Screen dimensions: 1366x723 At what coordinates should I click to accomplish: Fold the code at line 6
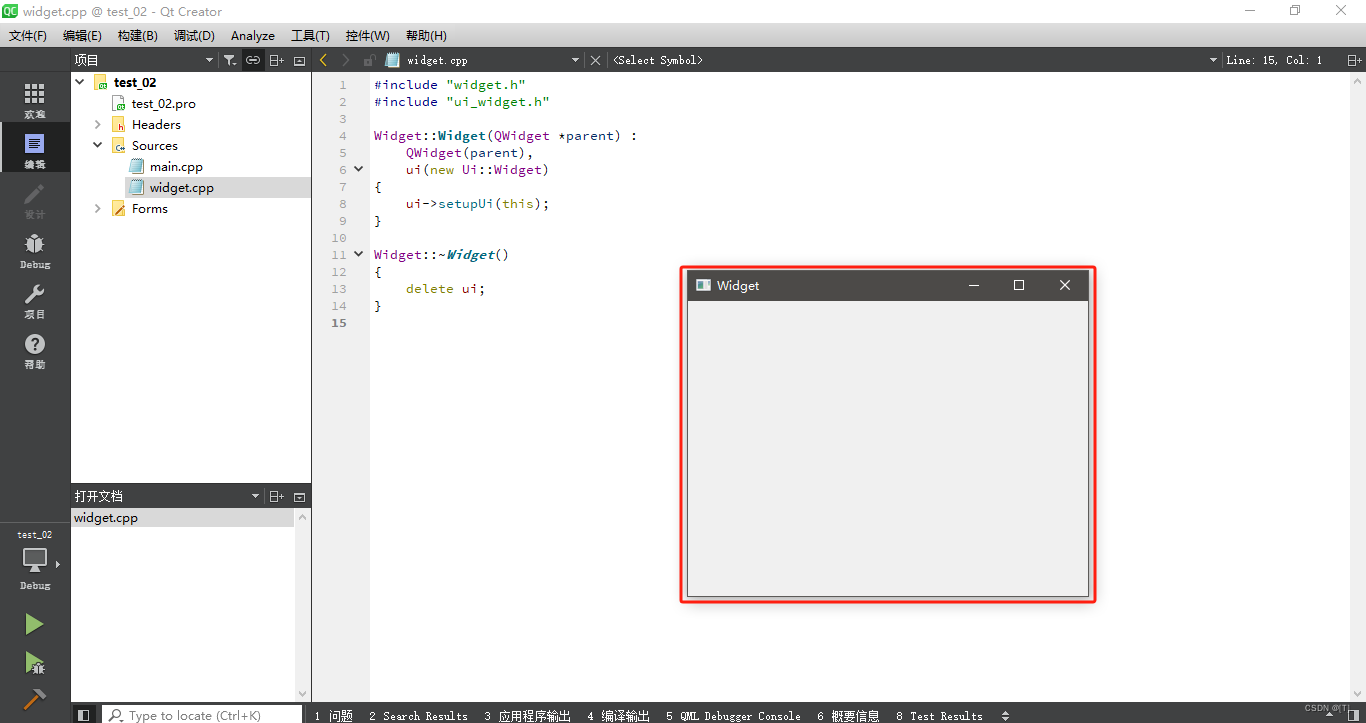[x=359, y=170]
